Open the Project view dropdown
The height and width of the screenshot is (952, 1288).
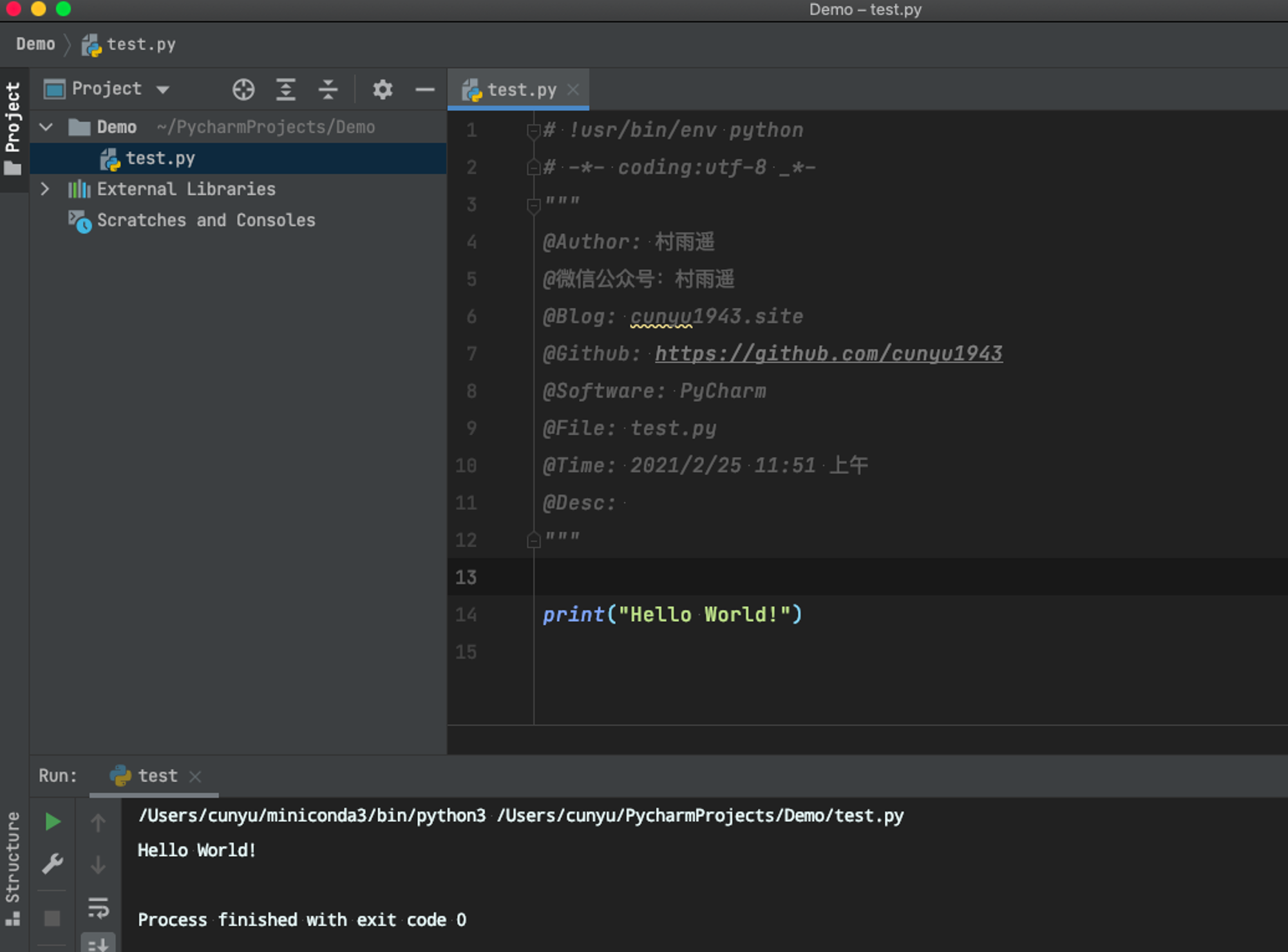107,89
